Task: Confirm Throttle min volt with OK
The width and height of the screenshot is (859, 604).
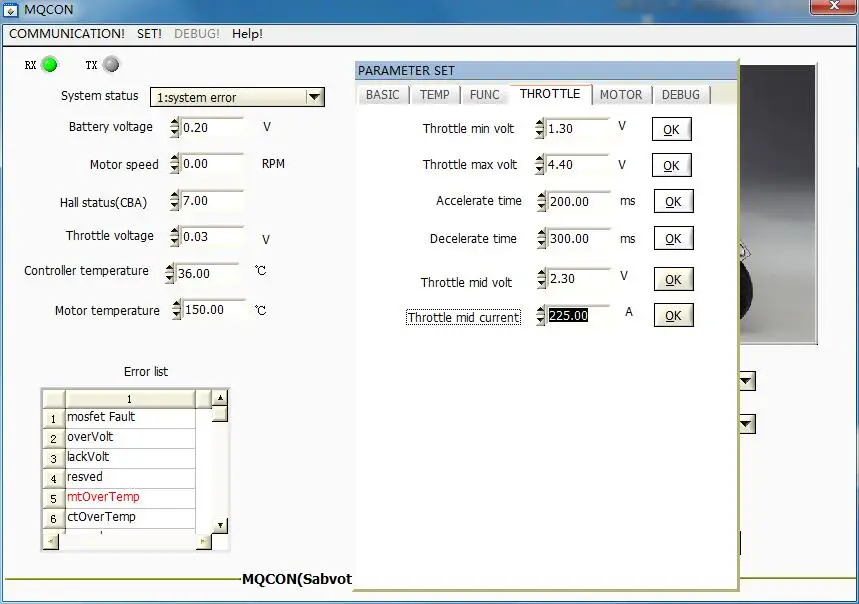Action: [x=672, y=129]
